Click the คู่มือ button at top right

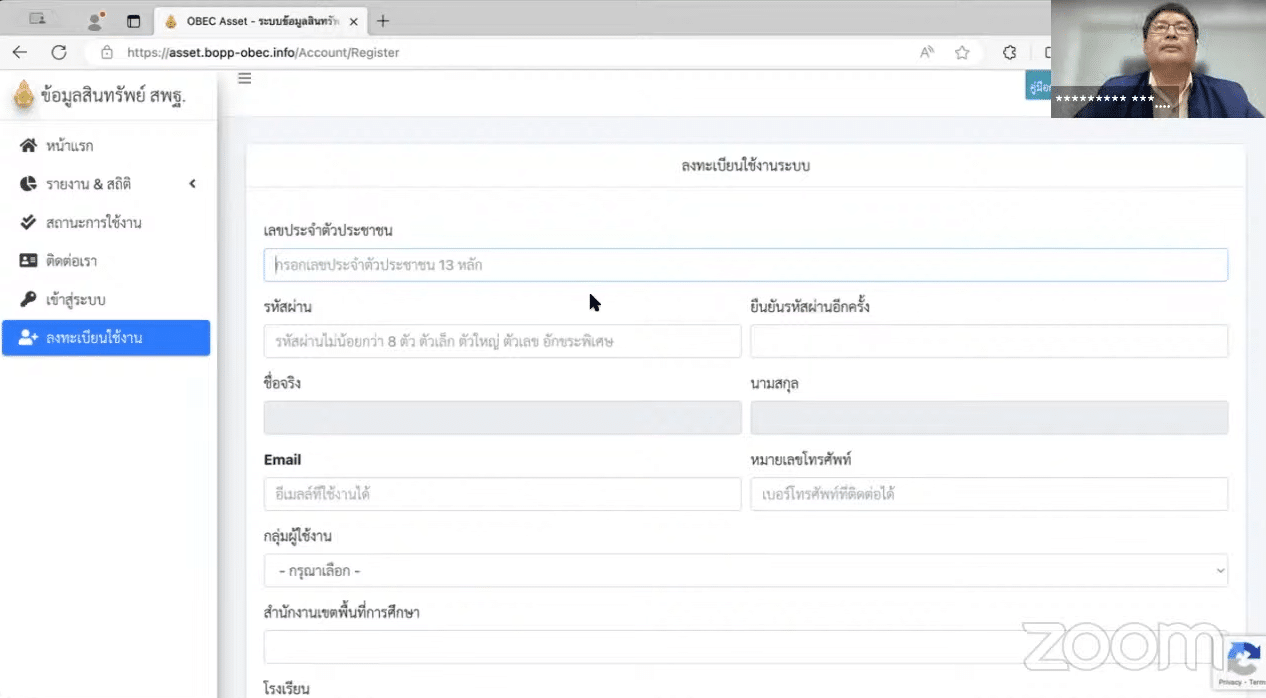point(1039,87)
